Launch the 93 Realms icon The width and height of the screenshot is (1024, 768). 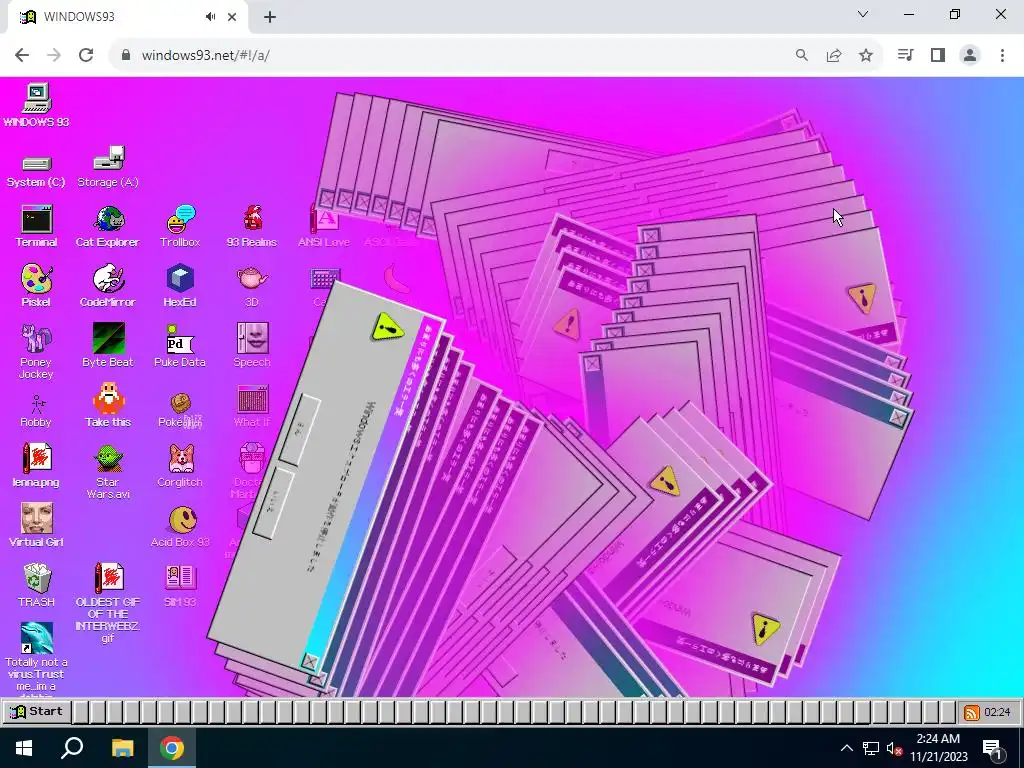[252, 219]
